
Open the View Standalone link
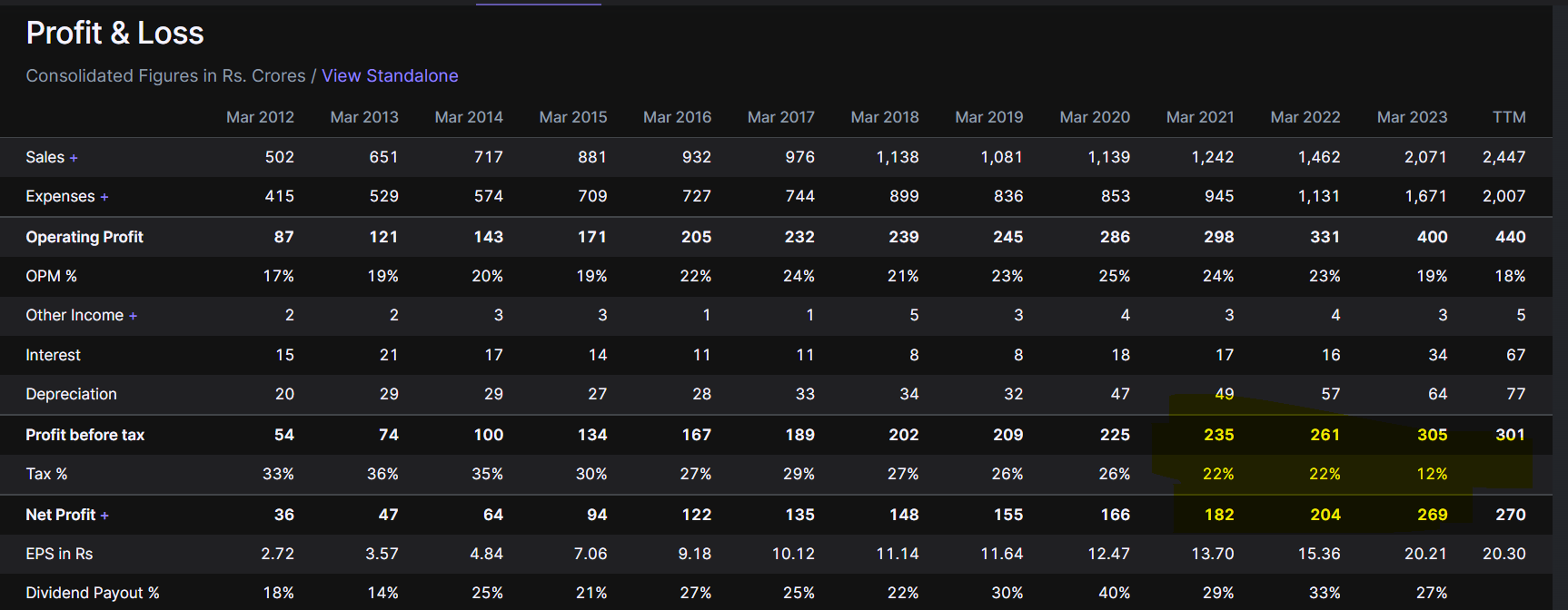click(x=390, y=76)
